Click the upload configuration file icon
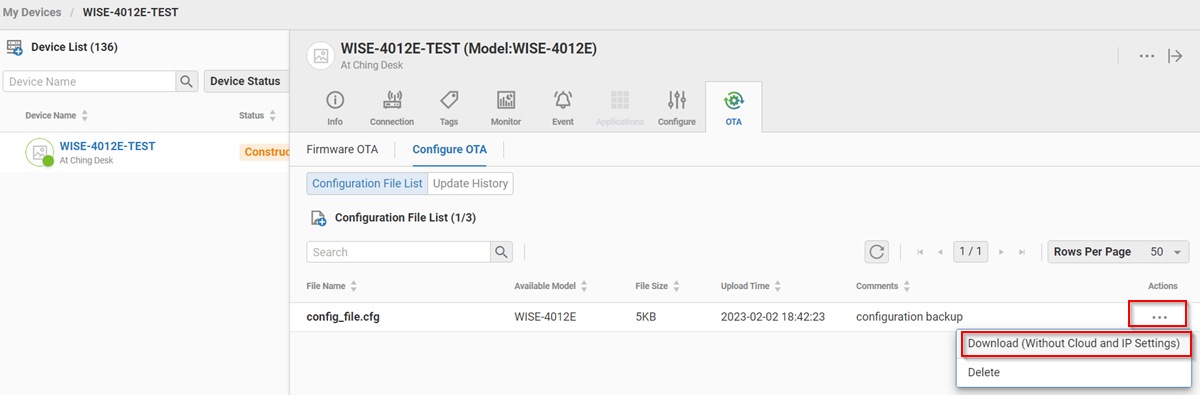The width and height of the screenshot is (1200, 395). point(318,218)
